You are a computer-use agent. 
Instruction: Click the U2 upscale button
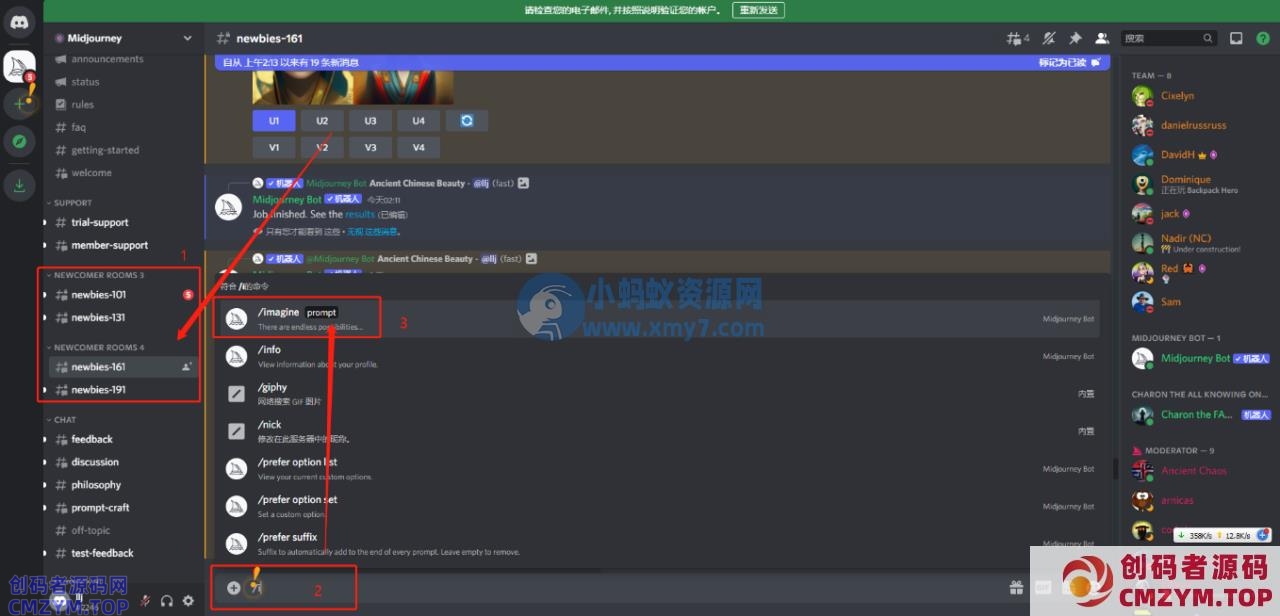(322, 121)
